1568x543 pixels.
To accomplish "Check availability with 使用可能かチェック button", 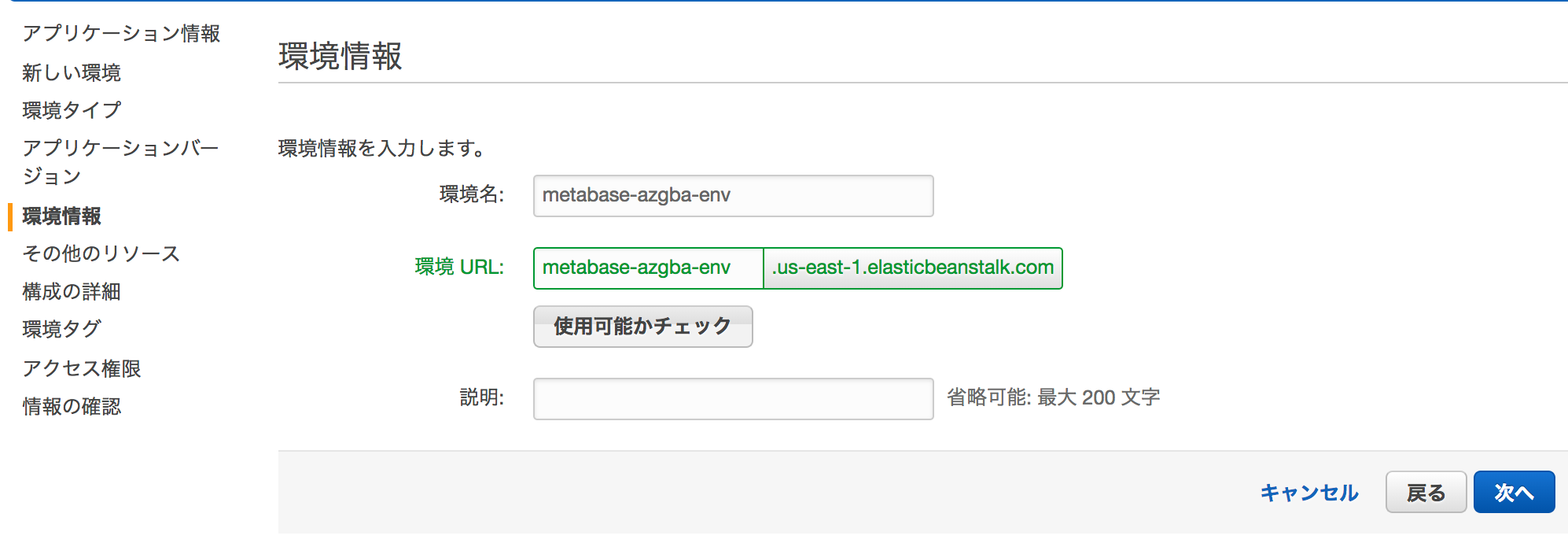I will pyautogui.click(x=642, y=327).
